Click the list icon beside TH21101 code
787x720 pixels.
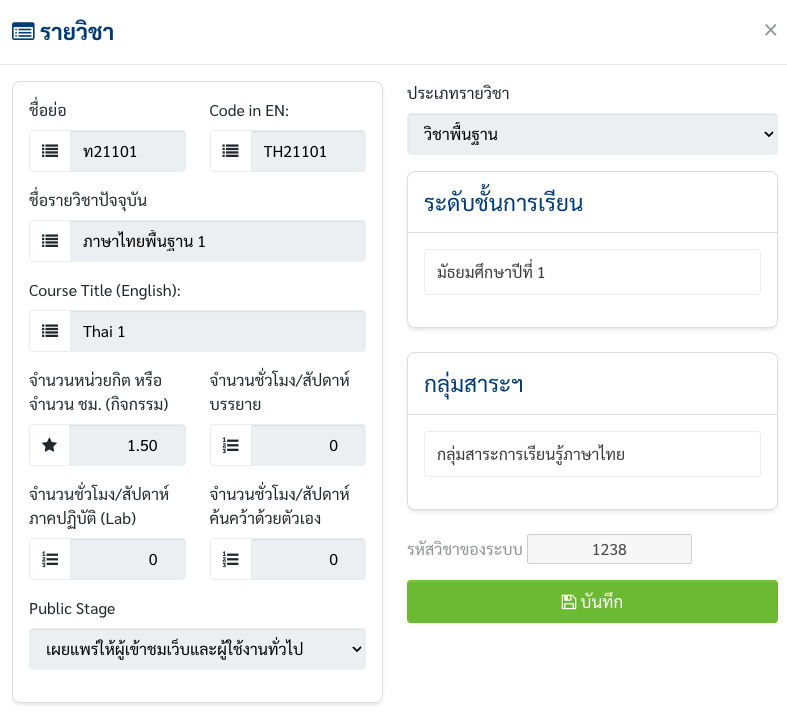pos(230,151)
